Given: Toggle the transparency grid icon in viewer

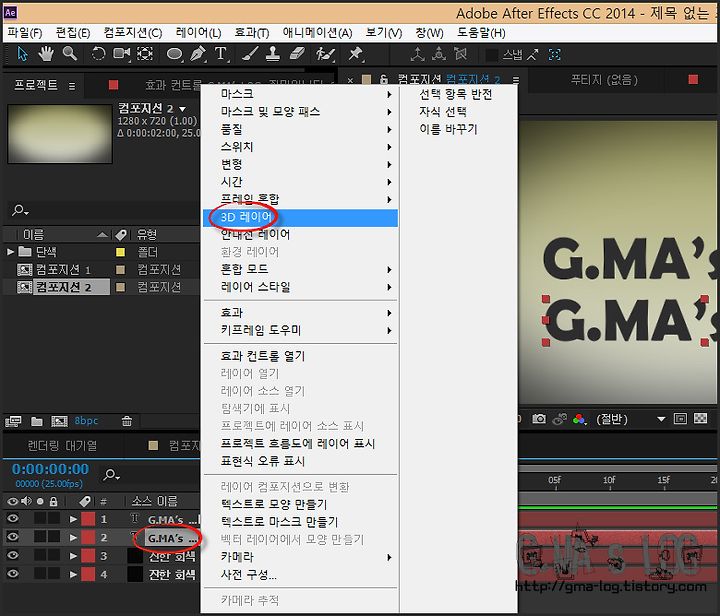Looking at the screenshot, I should 700,418.
